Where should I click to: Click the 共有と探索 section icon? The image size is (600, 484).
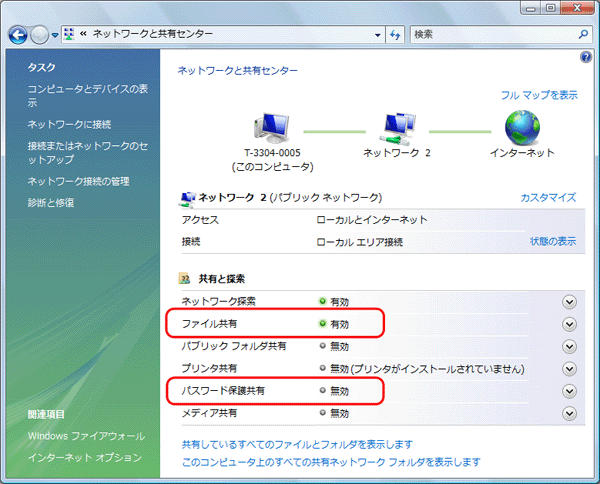click(183, 279)
